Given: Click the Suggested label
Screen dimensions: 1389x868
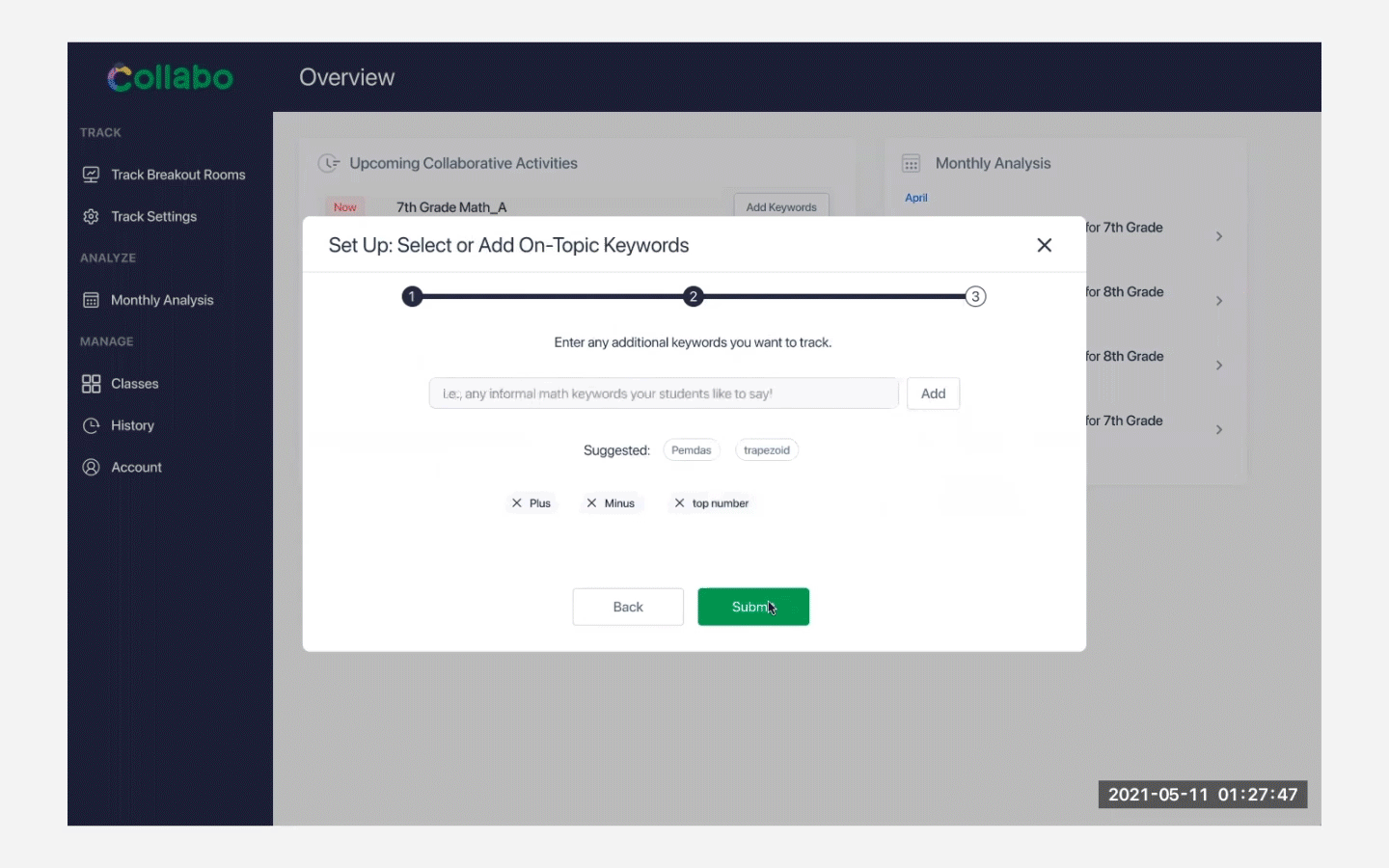Looking at the screenshot, I should (x=616, y=450).
